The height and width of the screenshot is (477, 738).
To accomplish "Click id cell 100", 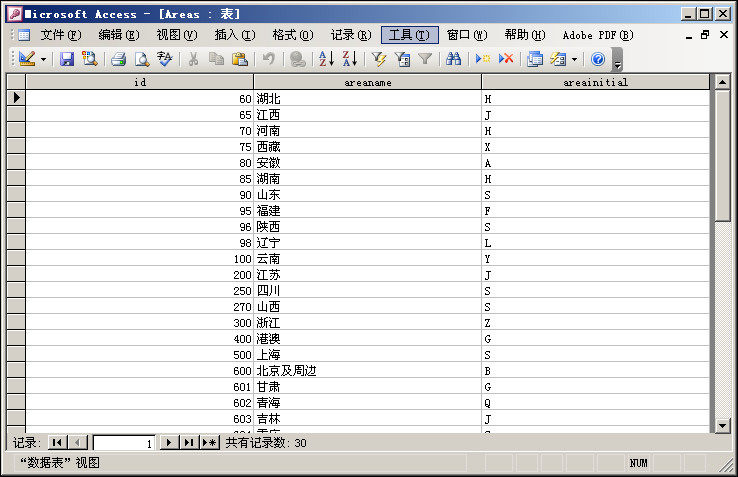I will click(140, 259).
